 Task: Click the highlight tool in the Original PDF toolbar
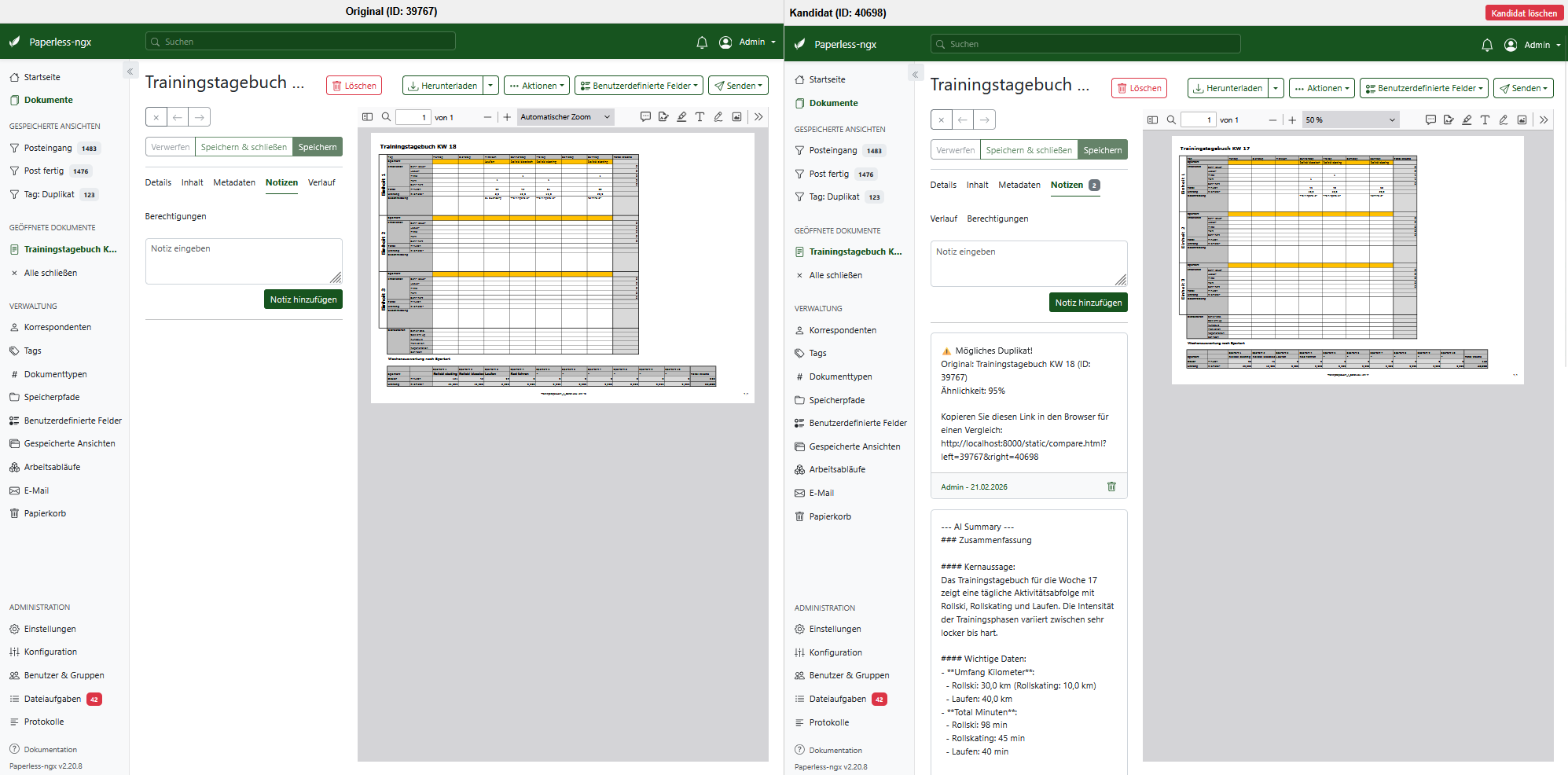tap(681, 117)
